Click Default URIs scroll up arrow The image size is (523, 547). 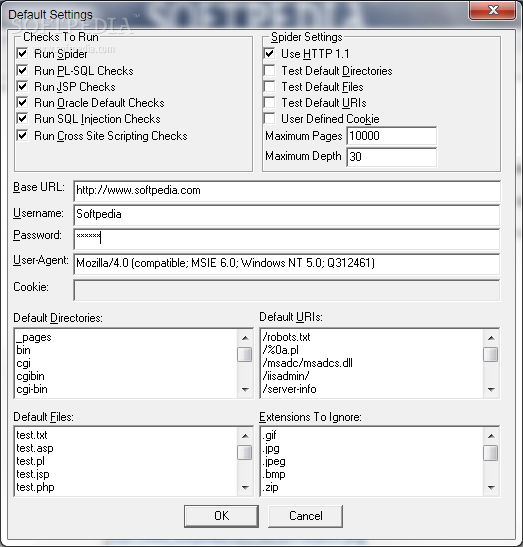click(491, 338)
